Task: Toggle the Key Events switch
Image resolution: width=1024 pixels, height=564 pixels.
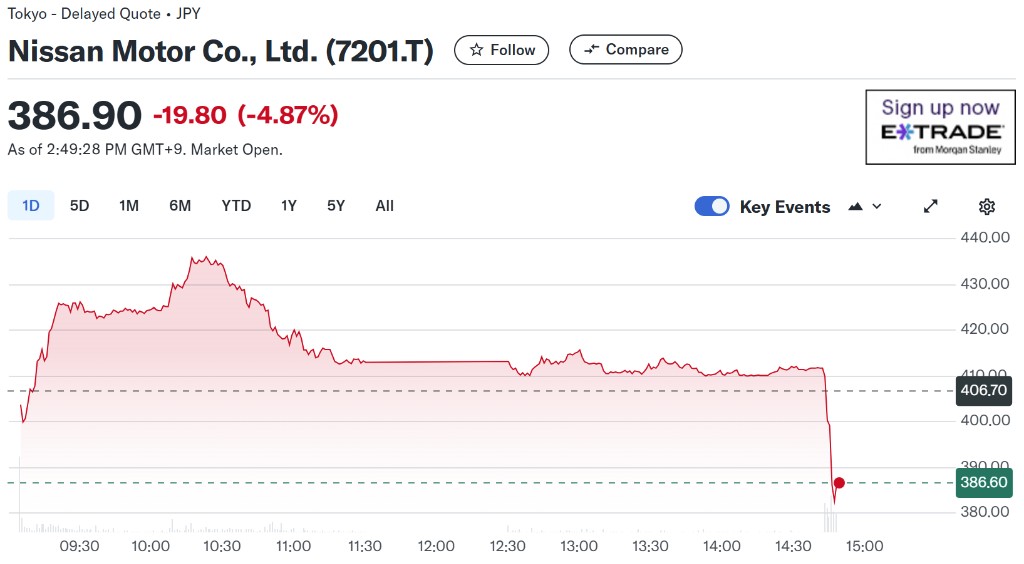Action: [712, 206]
